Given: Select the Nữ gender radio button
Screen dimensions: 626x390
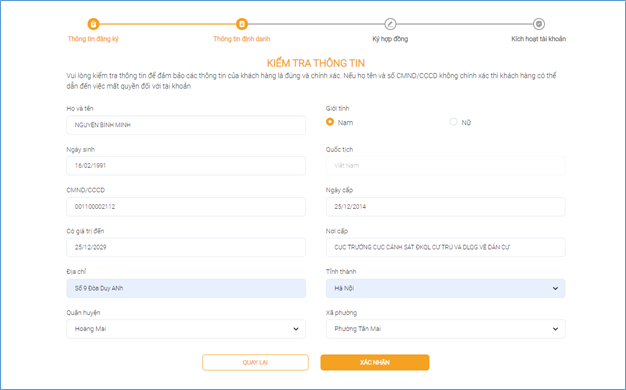Looking at the screenshot, I should click(453, 122).
